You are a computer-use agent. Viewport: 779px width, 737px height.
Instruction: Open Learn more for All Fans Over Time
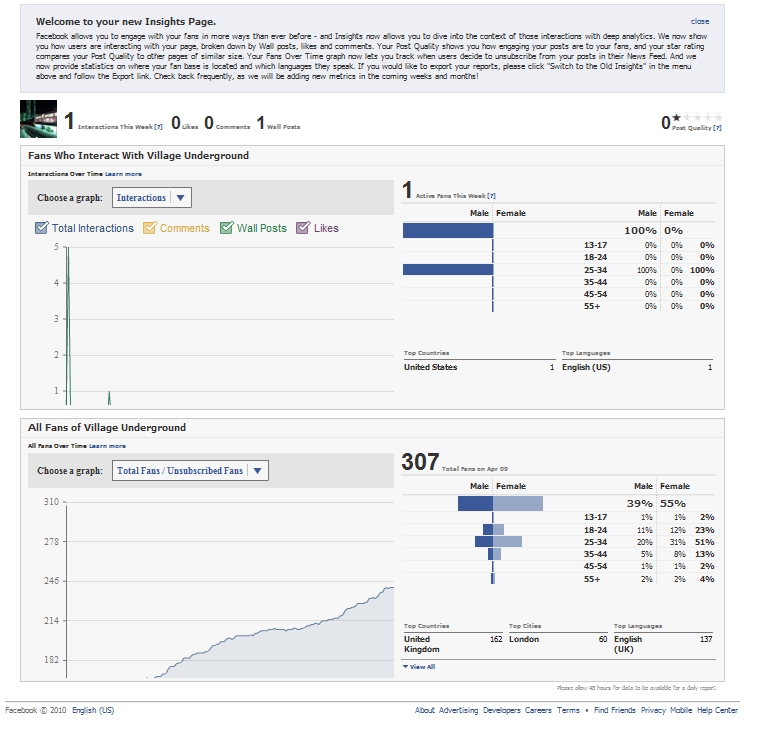(x=107, y=446)
